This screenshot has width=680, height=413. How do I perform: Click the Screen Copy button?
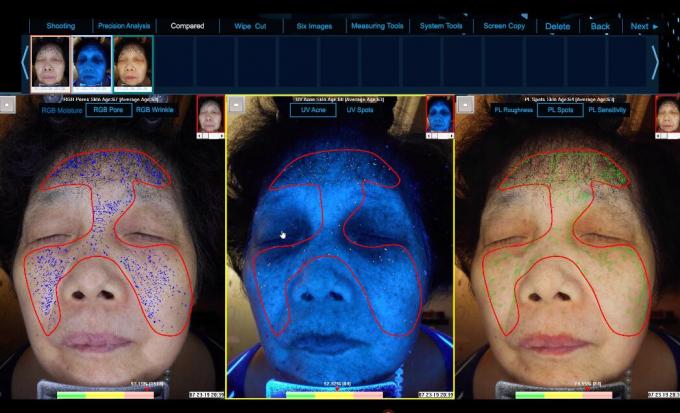pos(504,26)
